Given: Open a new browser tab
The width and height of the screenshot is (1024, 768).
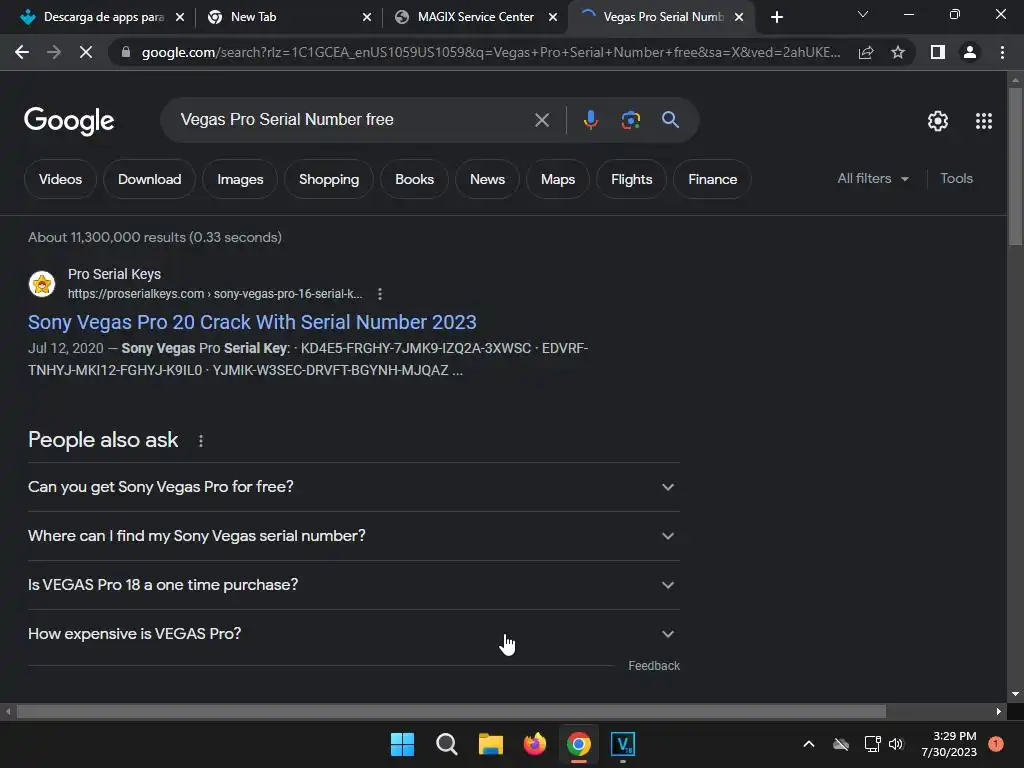Looking at the screenshot, I should 776,17.
